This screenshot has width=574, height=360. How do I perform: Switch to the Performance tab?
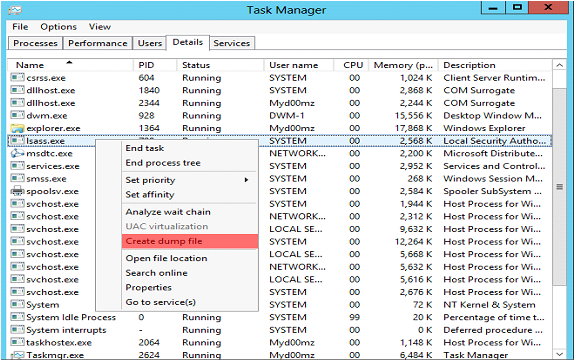[98, 43]
